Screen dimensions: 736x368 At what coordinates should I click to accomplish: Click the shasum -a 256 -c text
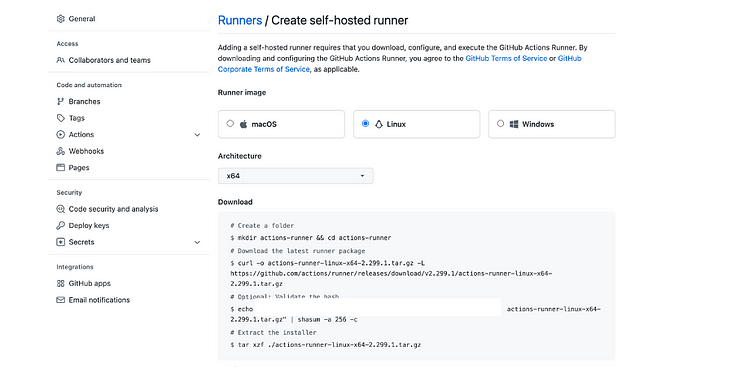point(328,320)
